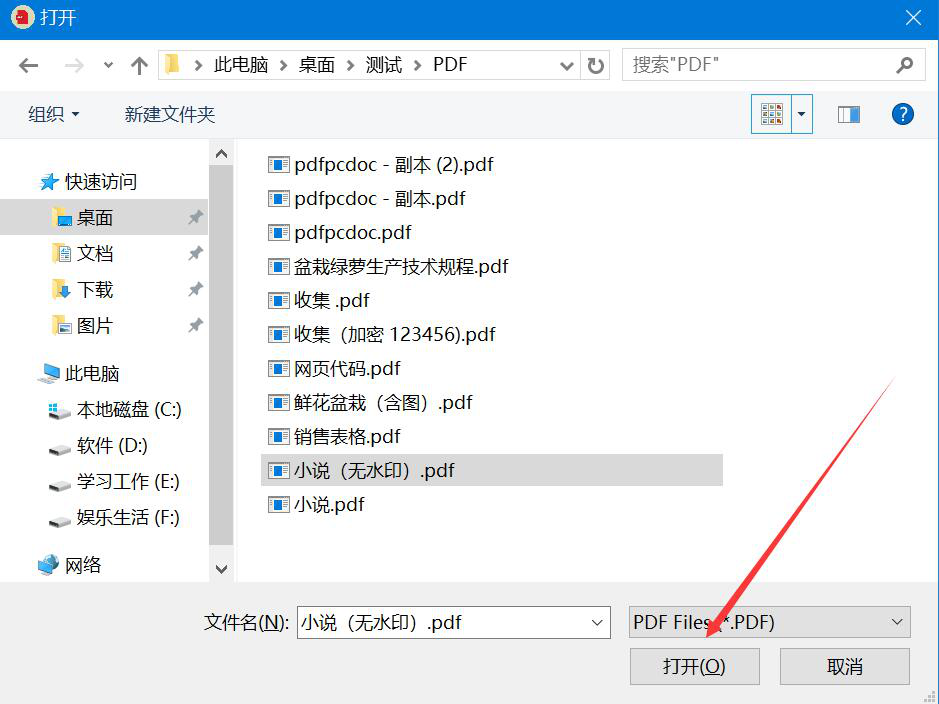This screenshot has width=939, height=704.
Task: Change view with the view icon
Action: [x=771, y=114]
